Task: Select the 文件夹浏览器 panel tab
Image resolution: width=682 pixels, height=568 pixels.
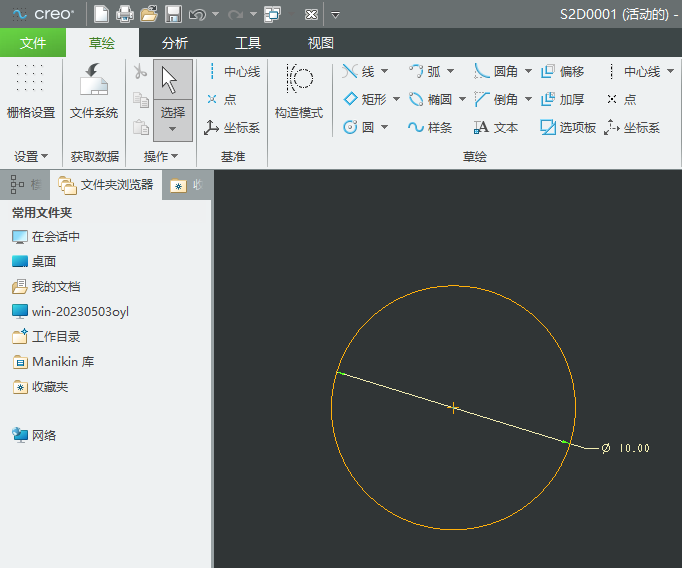Action: tap(107, 185)
